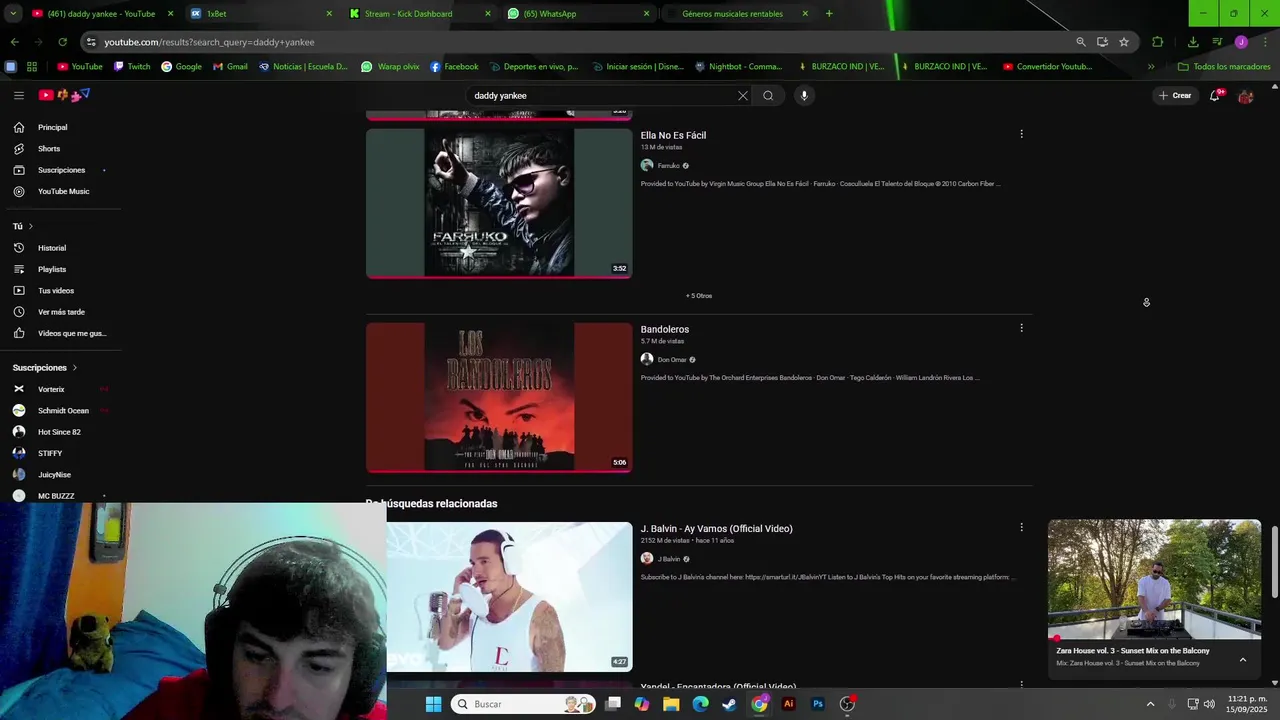Viewport: 1280px width, 720px height.
Task: Click the search magnifier button
Action: pyautogui.click(x=768, y=96)
